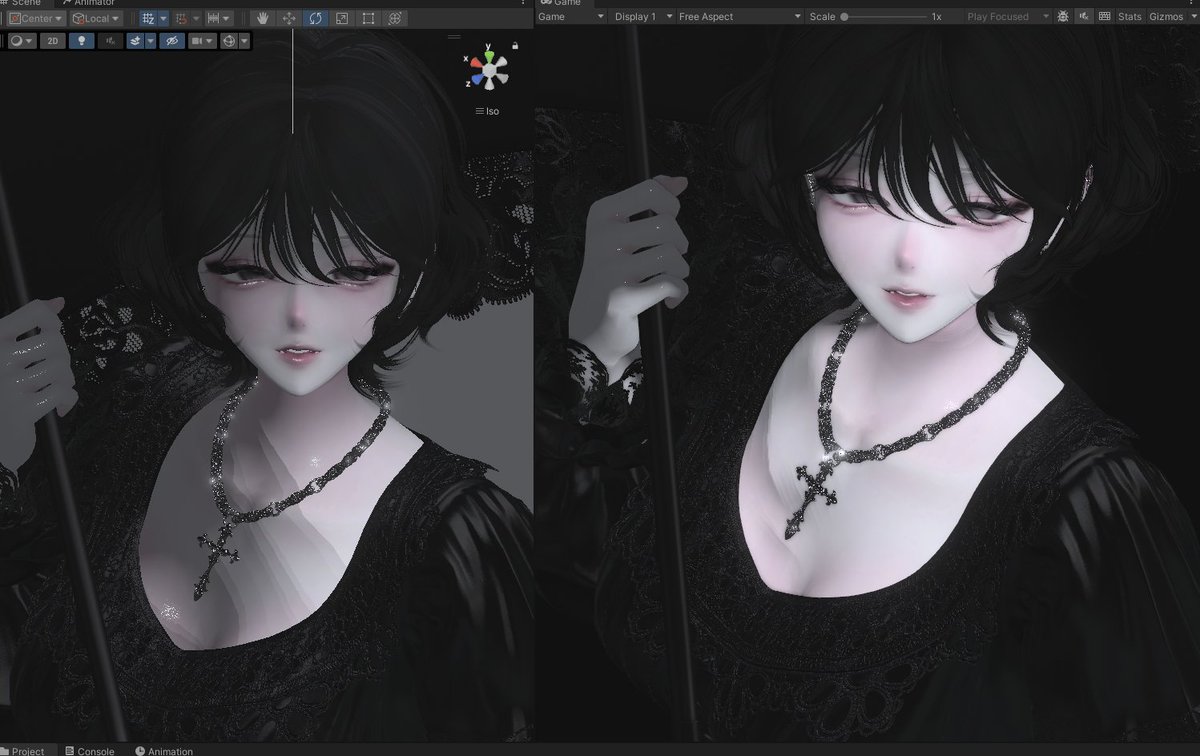Open the Animation tab
Viewport: 1200px width, 756px height.
tap(164, 751)
